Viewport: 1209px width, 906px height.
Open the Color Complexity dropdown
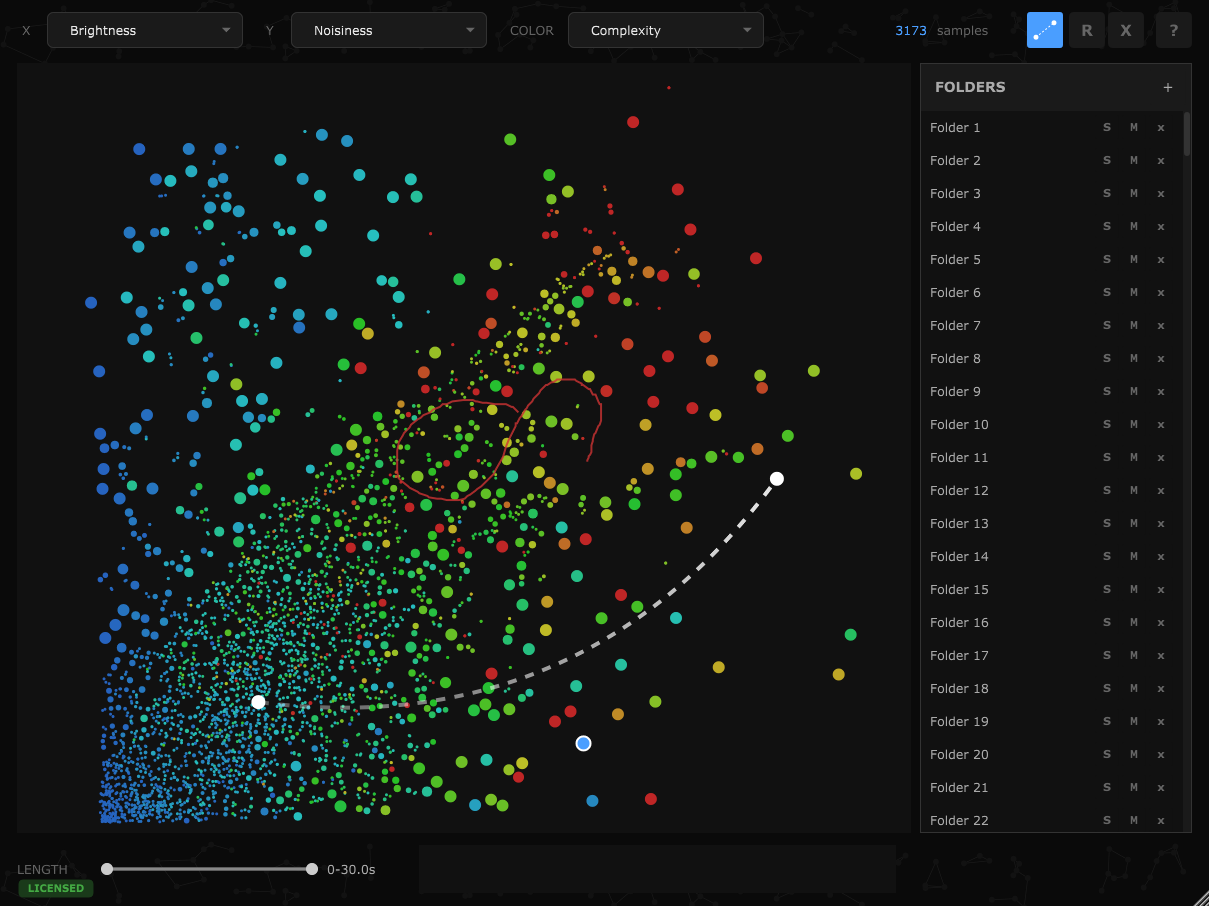(666, 30)
